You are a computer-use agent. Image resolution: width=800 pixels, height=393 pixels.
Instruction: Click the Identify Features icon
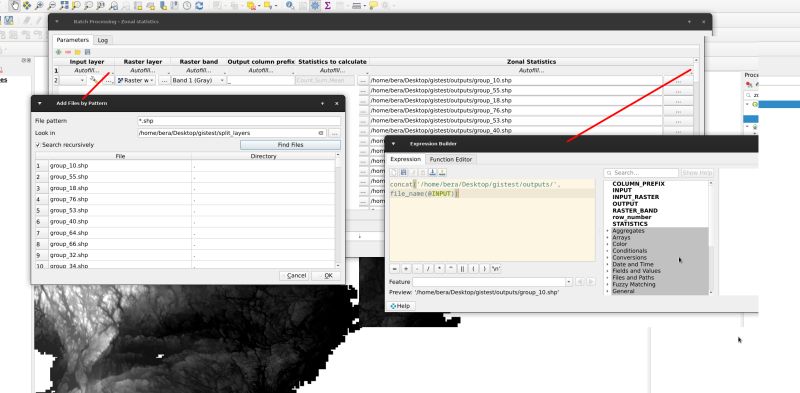[x=290, y=6]
